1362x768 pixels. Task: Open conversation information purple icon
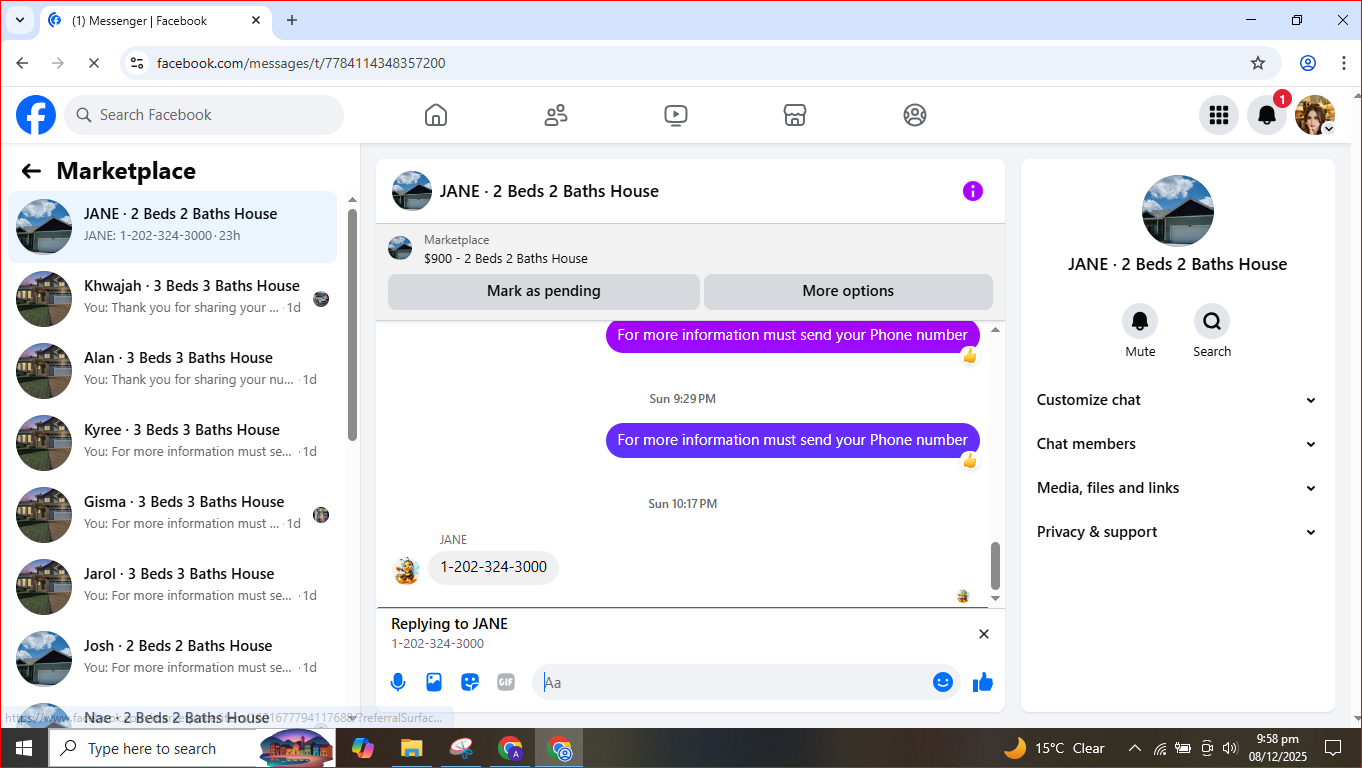(x=973, y=191)
